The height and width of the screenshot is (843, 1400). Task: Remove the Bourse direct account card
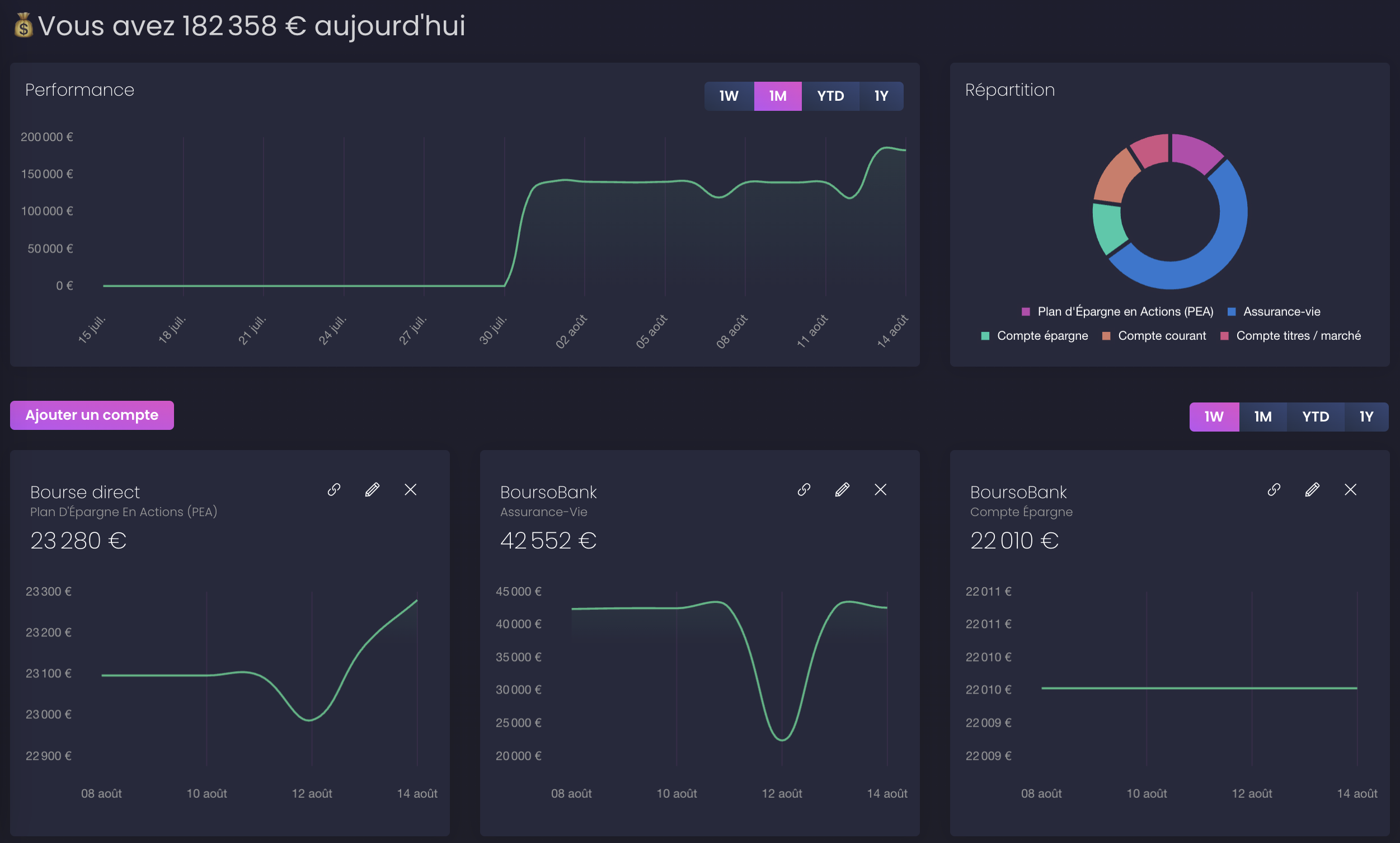[x=411, y=490]
